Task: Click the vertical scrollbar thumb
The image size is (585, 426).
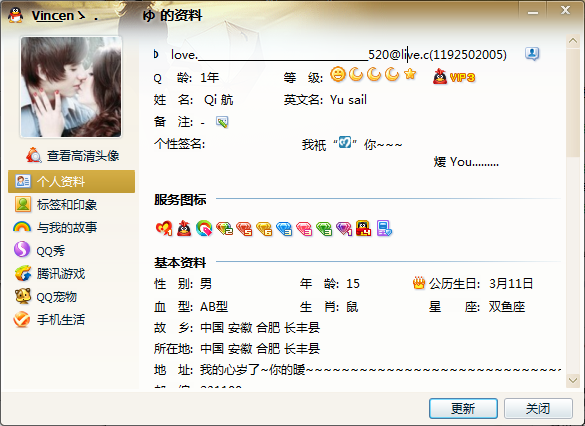Action: [573, 103]
